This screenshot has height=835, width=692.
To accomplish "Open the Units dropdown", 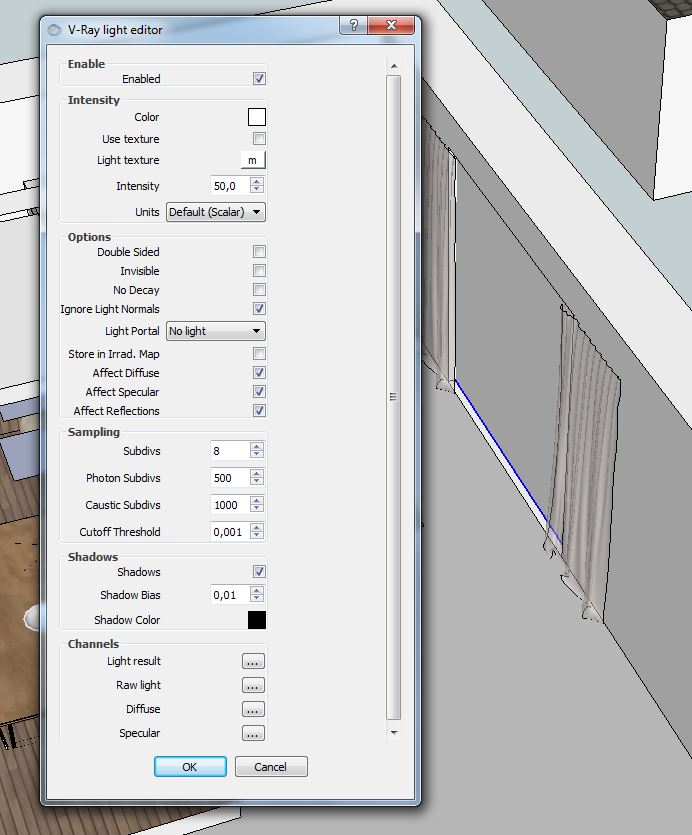I will pos(215,212).
